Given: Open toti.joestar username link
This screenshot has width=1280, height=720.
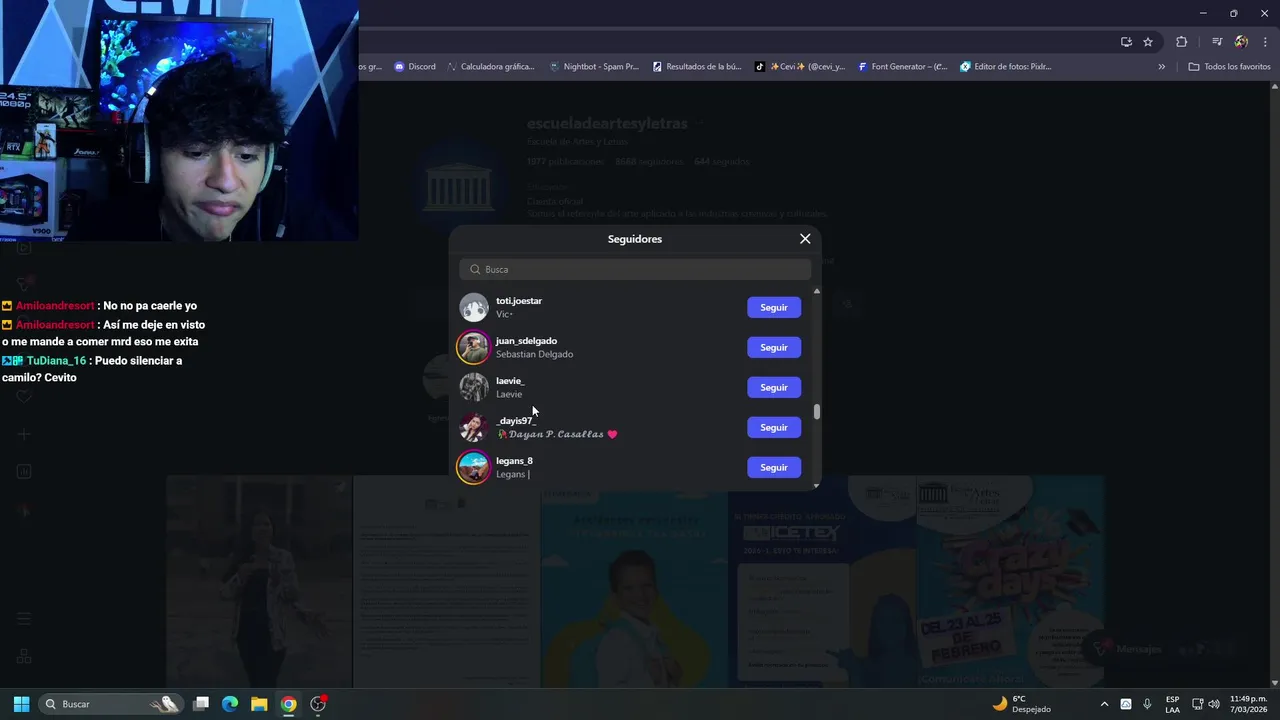Looking at the screenshot, I should 519,301.
